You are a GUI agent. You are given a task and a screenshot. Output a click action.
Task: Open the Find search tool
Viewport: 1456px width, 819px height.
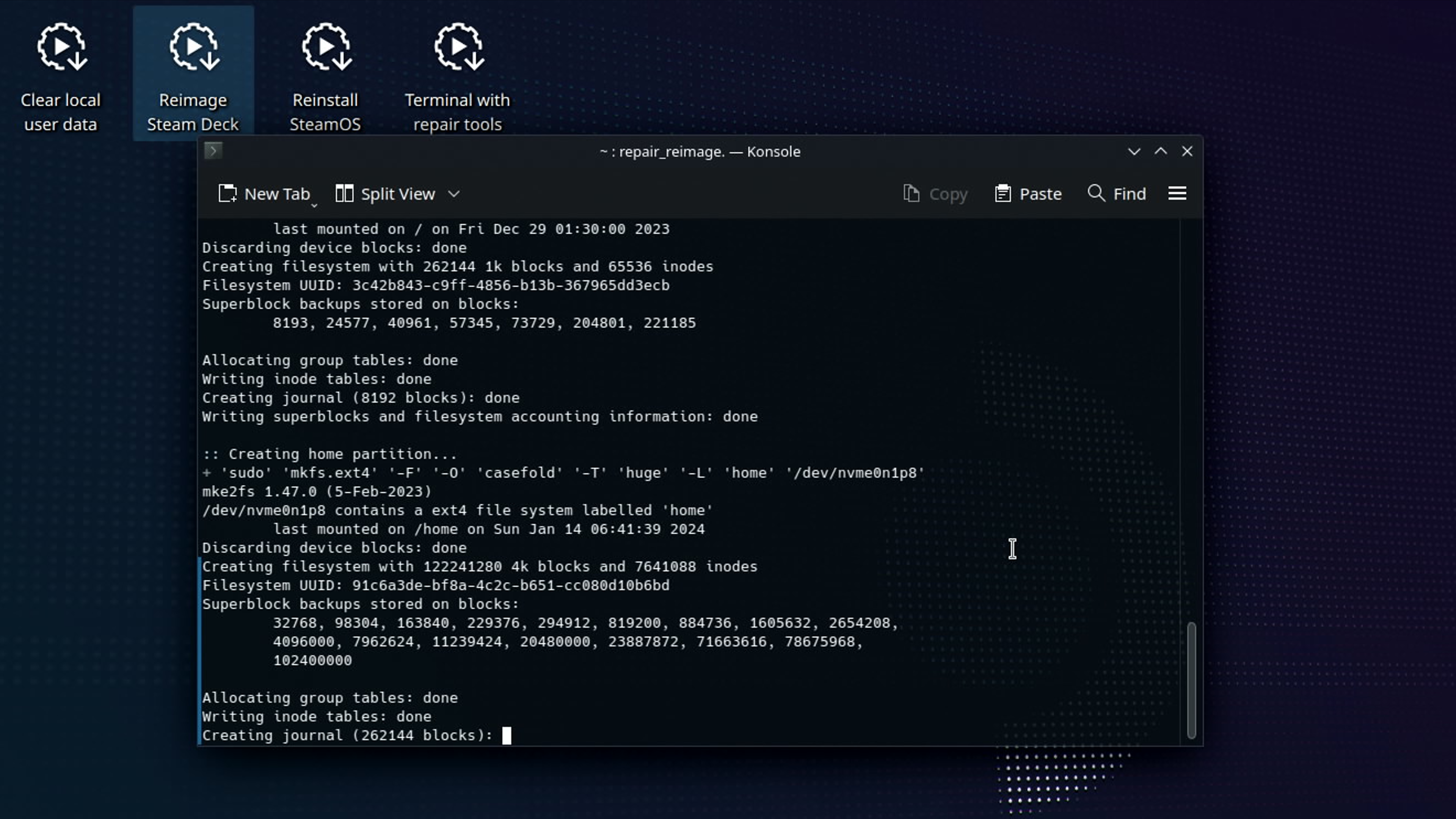tap(1117, 194)
